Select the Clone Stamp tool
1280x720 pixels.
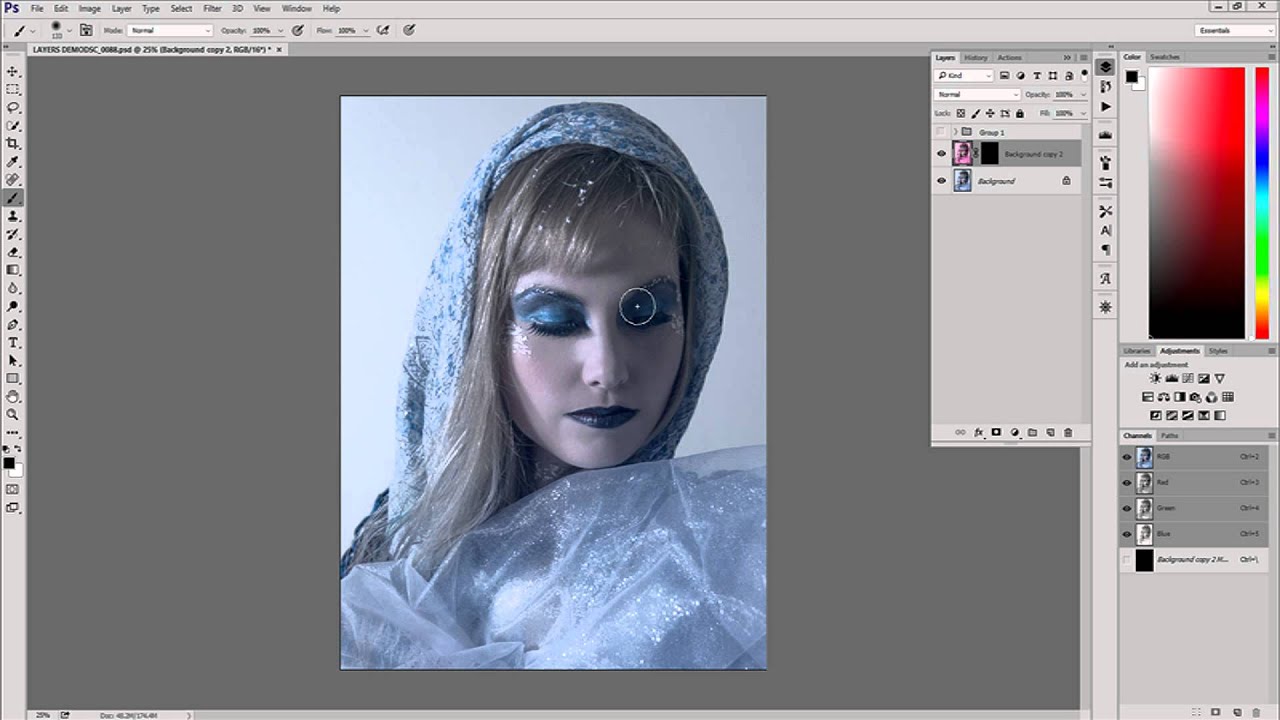click(x=13, y=216)
